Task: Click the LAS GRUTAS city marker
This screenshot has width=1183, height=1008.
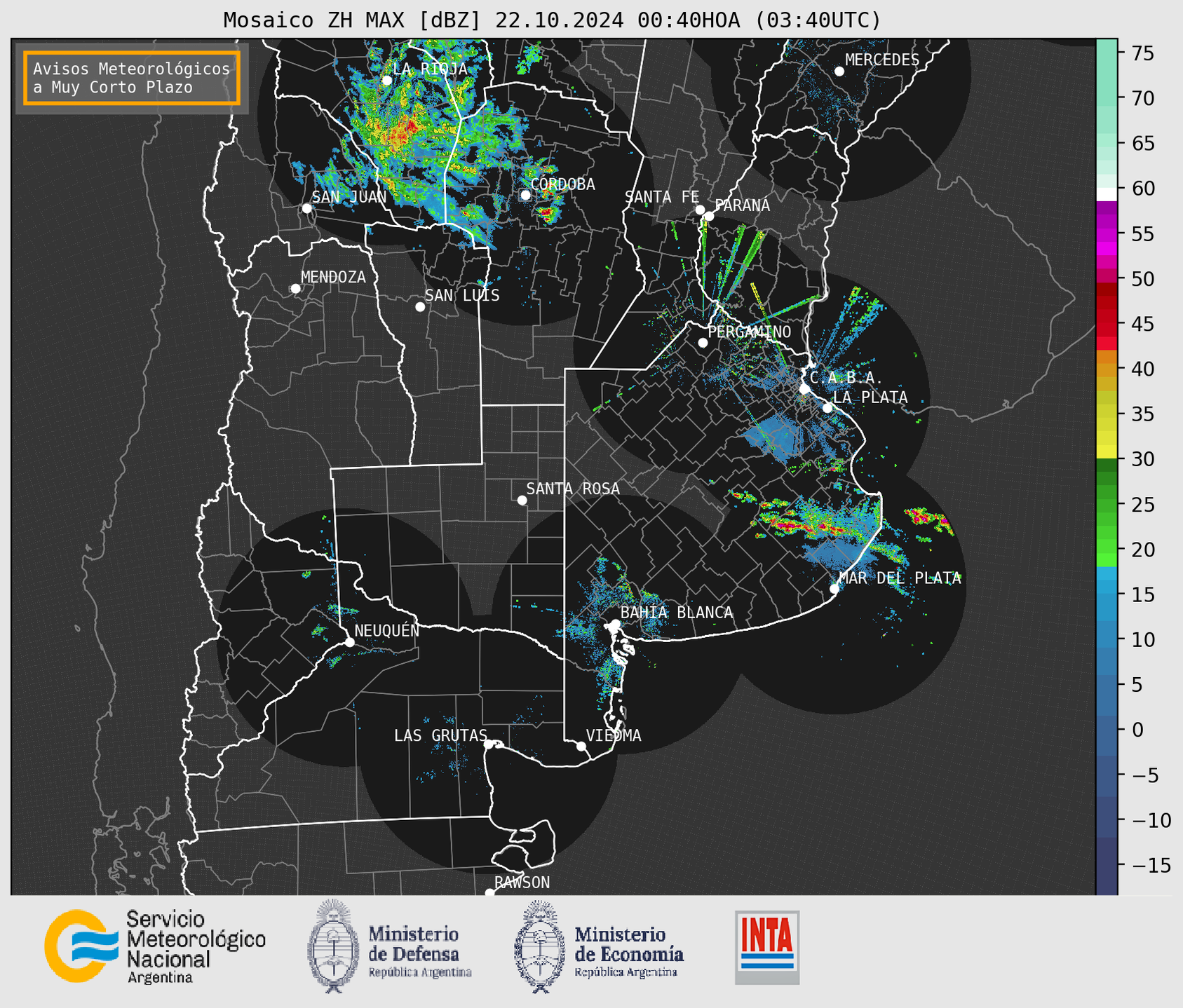Action: 489,744
